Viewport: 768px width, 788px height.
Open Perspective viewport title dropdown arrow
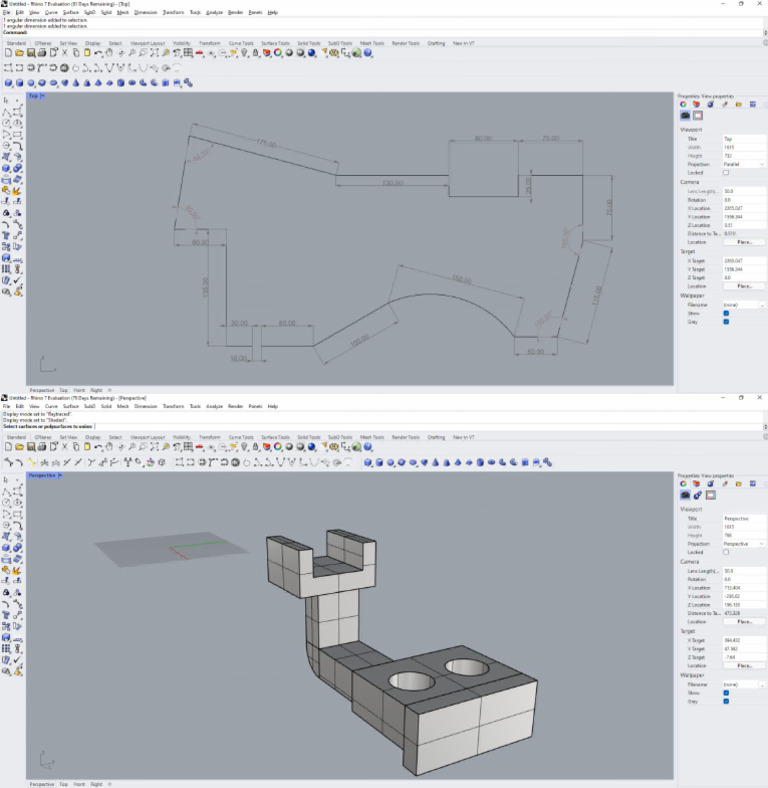(60, 475)
